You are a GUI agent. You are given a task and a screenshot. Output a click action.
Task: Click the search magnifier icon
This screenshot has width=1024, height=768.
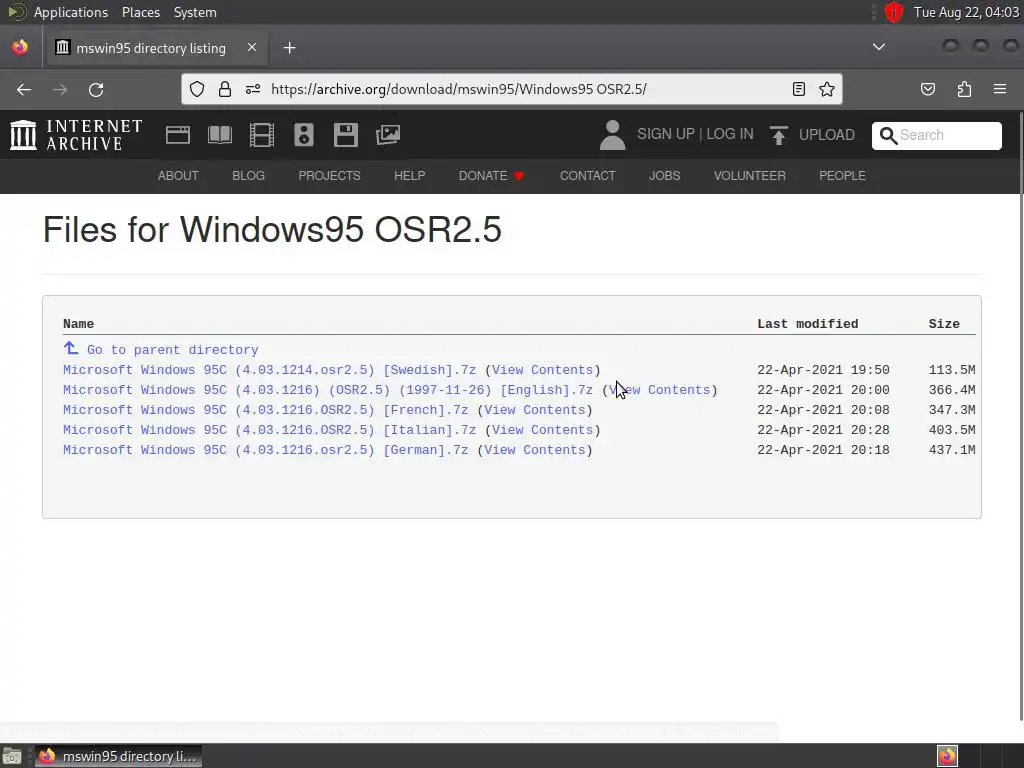[x=888, y=135]
